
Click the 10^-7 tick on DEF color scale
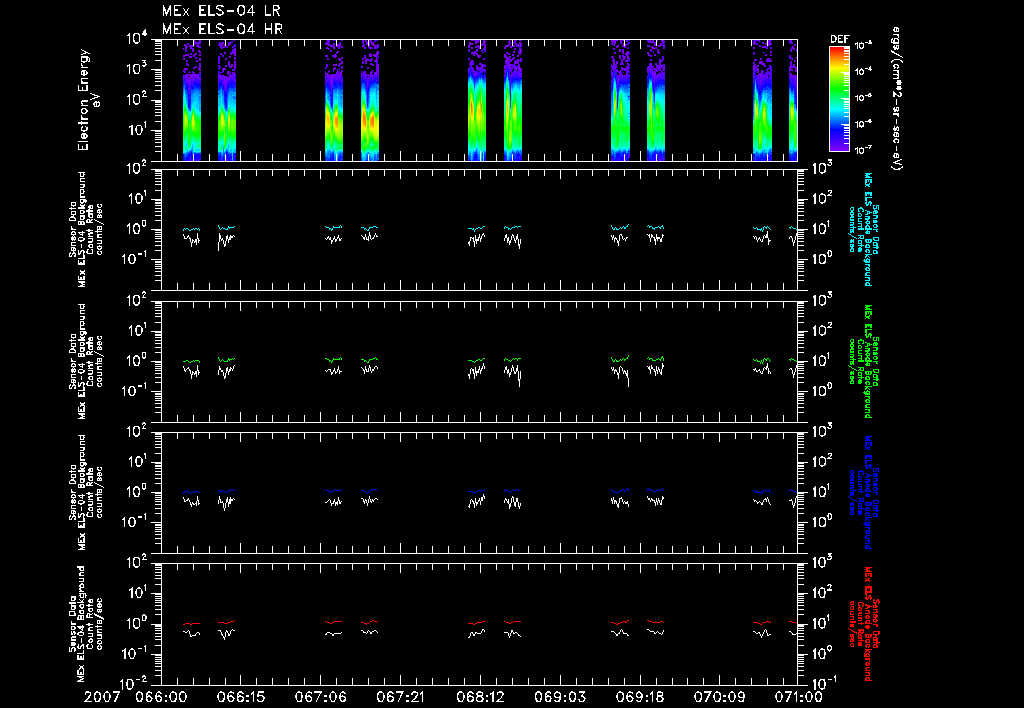click(864, 150)
